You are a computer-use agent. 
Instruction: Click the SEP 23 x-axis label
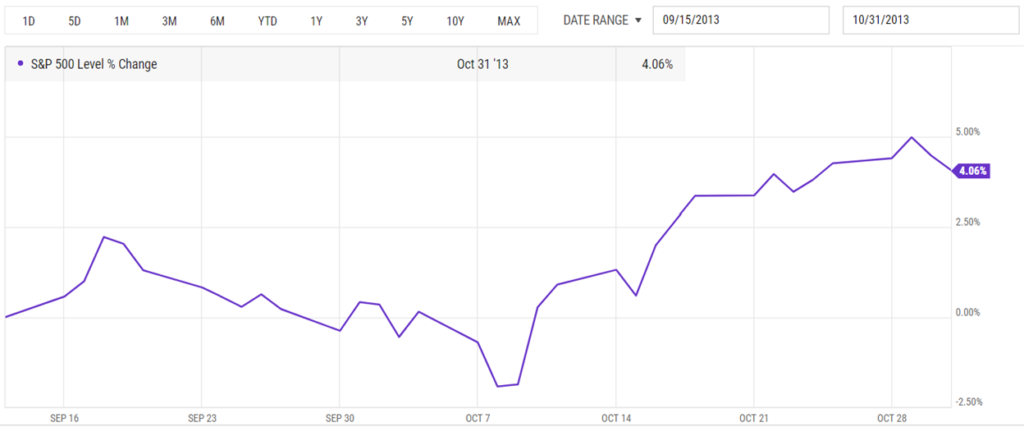point(202,417)
